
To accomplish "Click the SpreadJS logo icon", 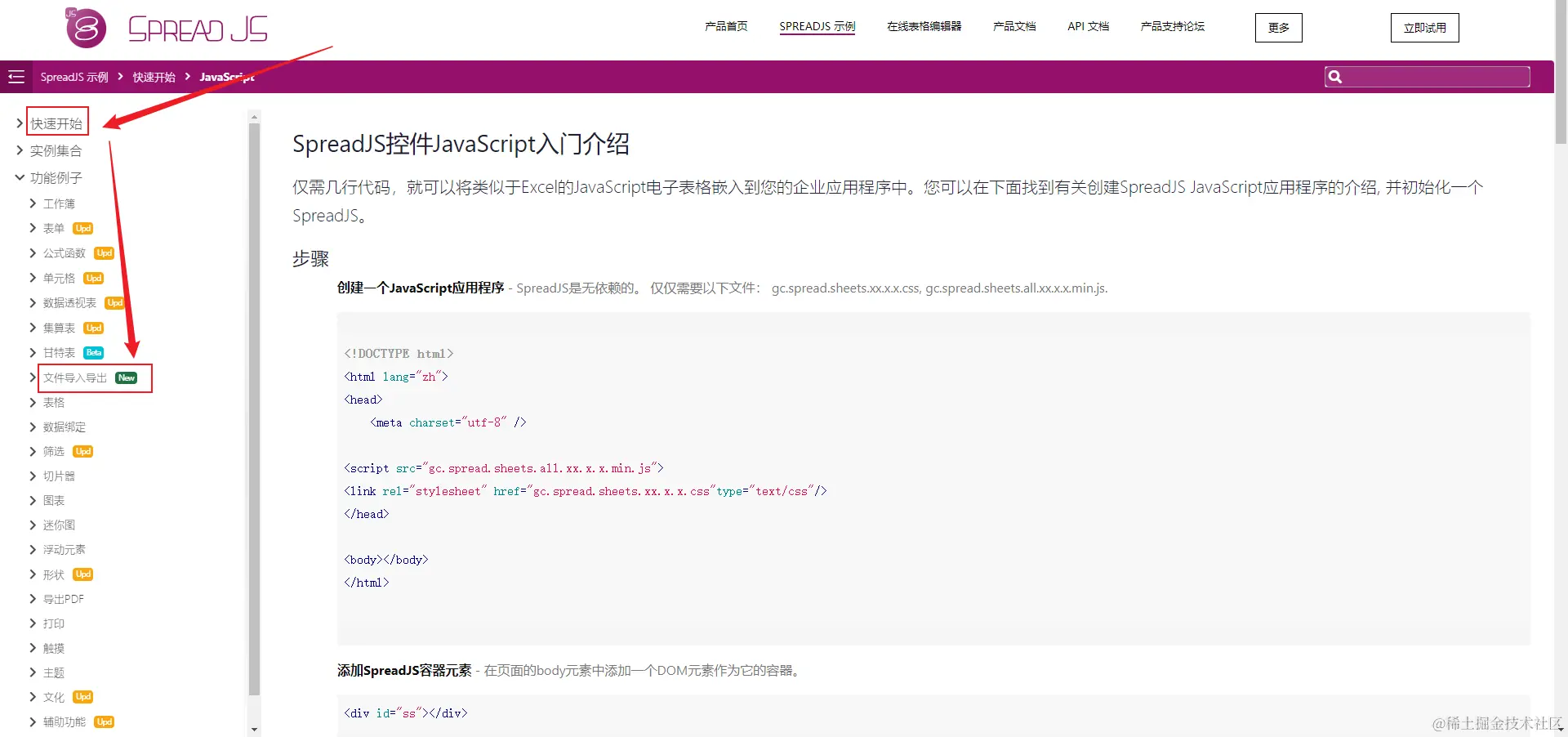I will (86, 28).
